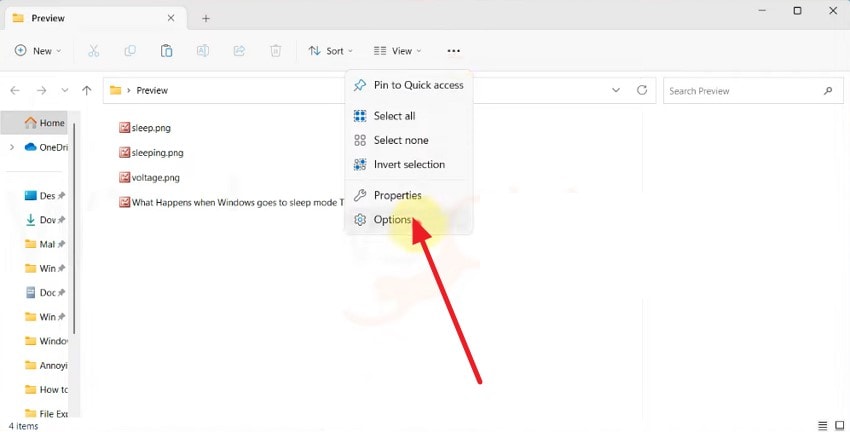Choose Properties from menu
The height and width of the screenshot is (432, 850).
click(x=409, y=195)
